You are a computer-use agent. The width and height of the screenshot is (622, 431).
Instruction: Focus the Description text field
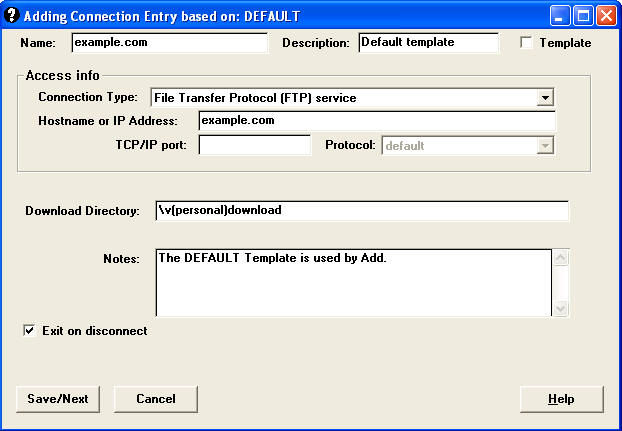[x=427, y=43]
